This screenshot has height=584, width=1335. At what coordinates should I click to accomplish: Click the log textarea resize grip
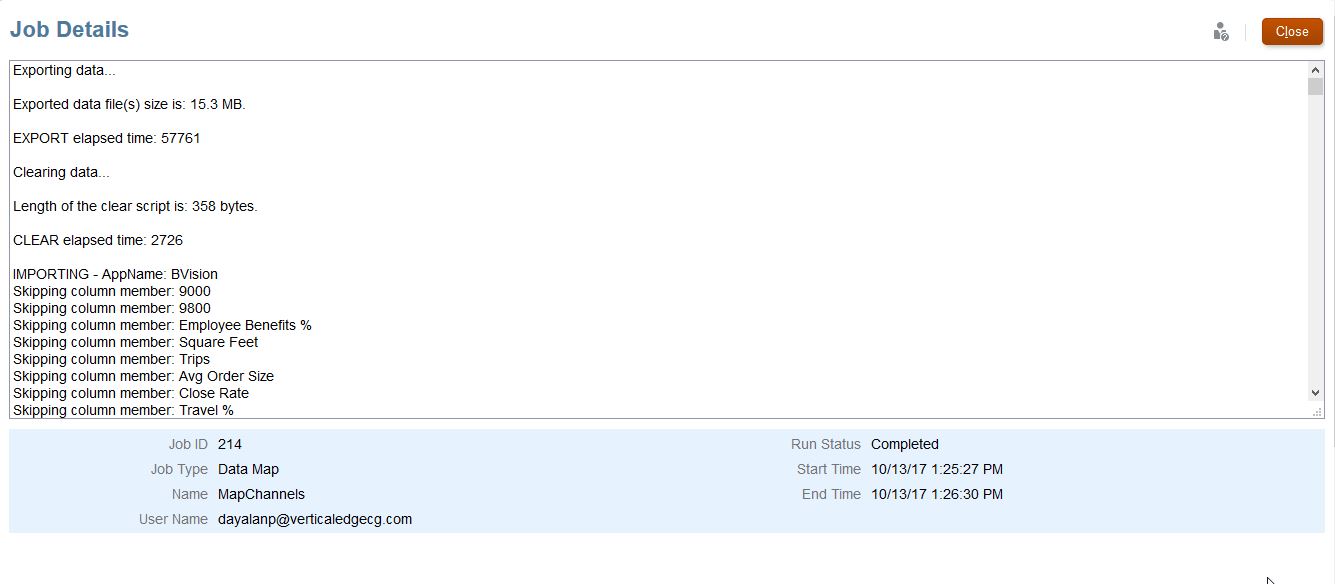pos(1316,411)
